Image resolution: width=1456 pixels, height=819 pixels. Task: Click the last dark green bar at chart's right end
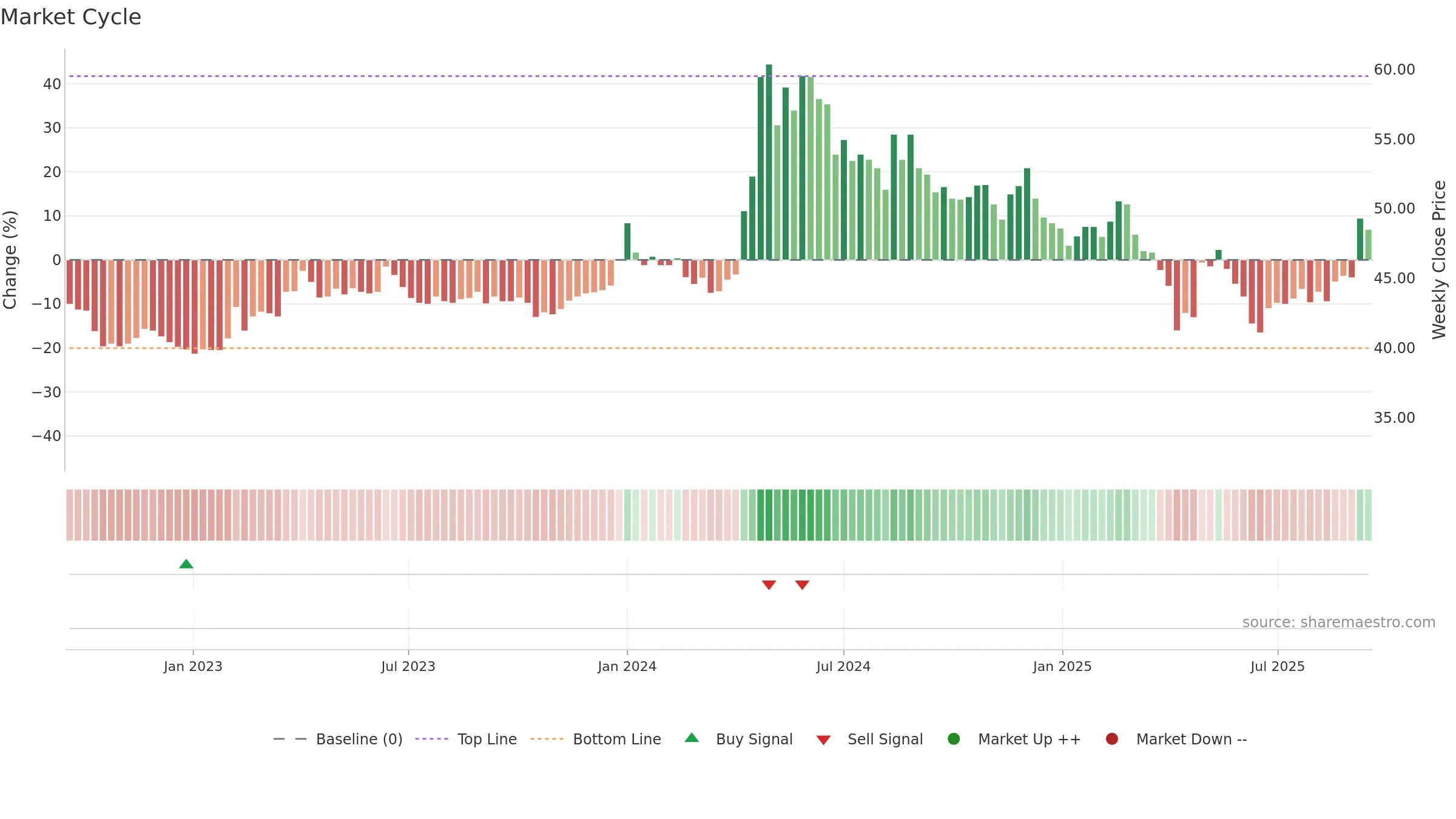[x=1360, y=239]
